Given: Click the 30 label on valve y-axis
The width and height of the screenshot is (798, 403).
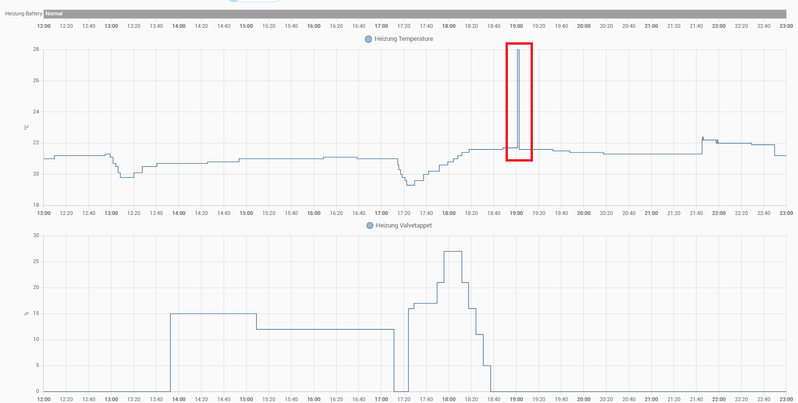Looking at the screenshot, I should click(x=36, y=236).
